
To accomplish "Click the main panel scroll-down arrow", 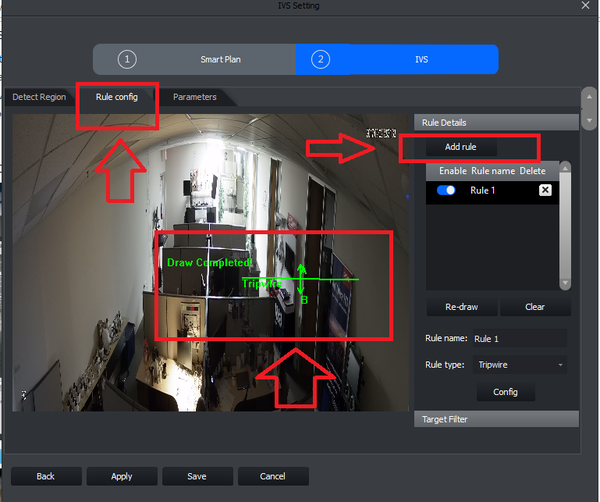I will (x=589, y=120).
